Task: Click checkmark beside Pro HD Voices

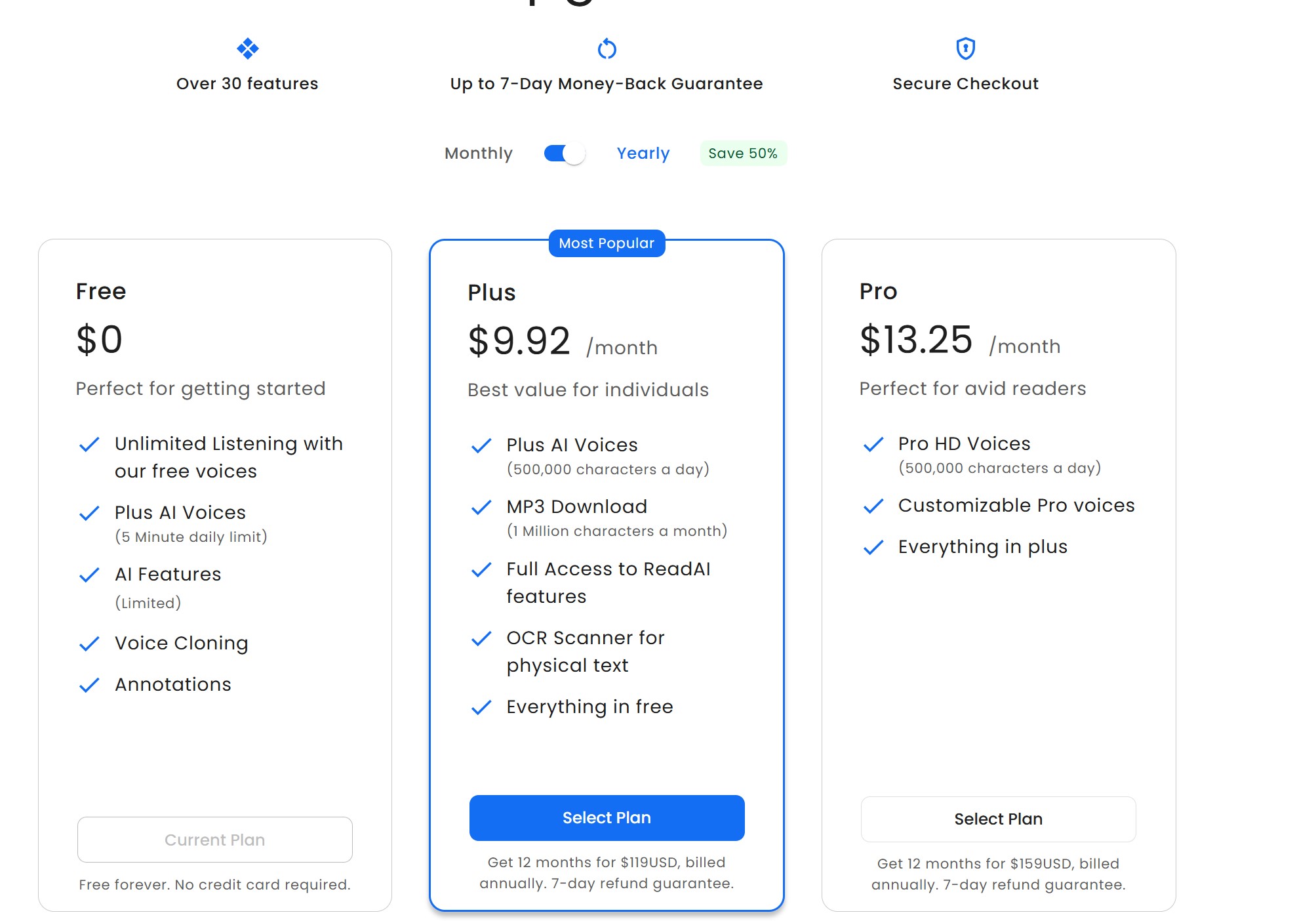Action: tap(873, 444)
